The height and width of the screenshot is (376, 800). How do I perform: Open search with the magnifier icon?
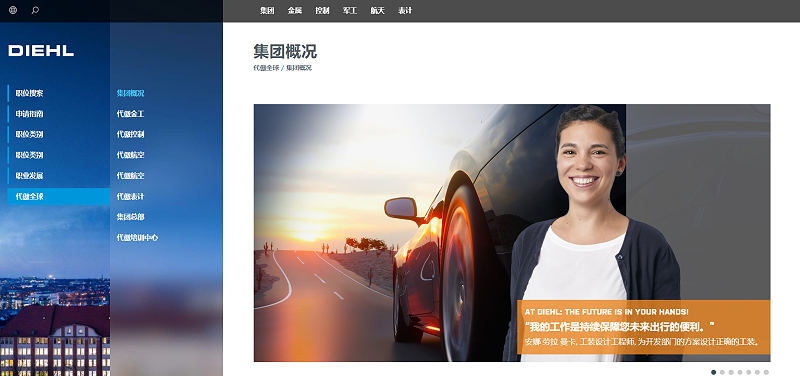point(35,10)
